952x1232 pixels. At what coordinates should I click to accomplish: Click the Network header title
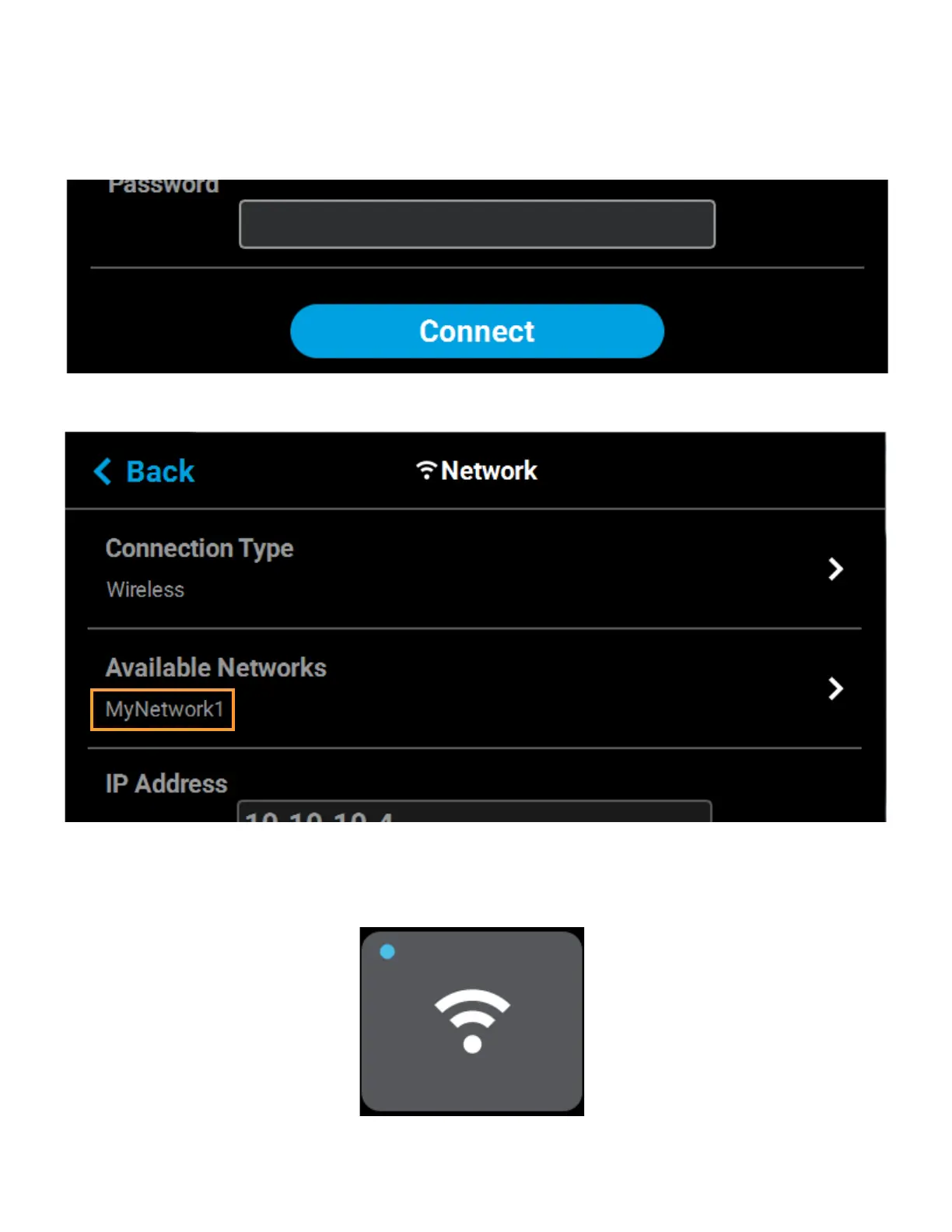tap(488, 471)
